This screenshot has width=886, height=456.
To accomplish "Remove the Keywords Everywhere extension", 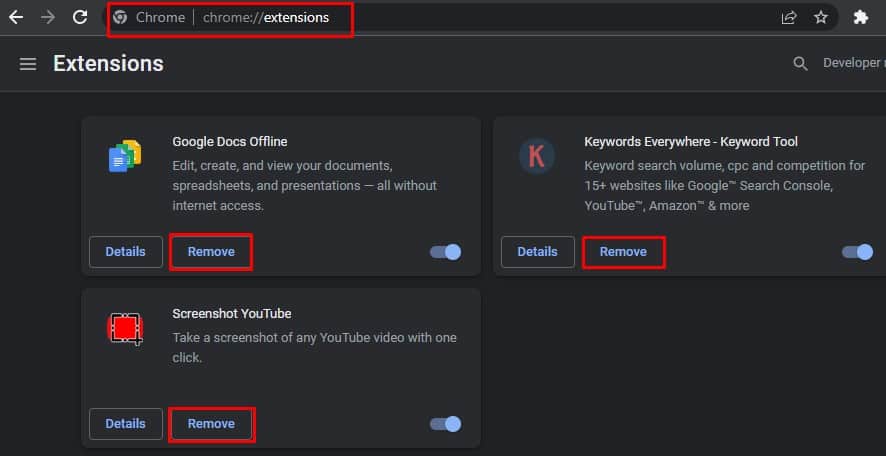I will coord(623,252).
